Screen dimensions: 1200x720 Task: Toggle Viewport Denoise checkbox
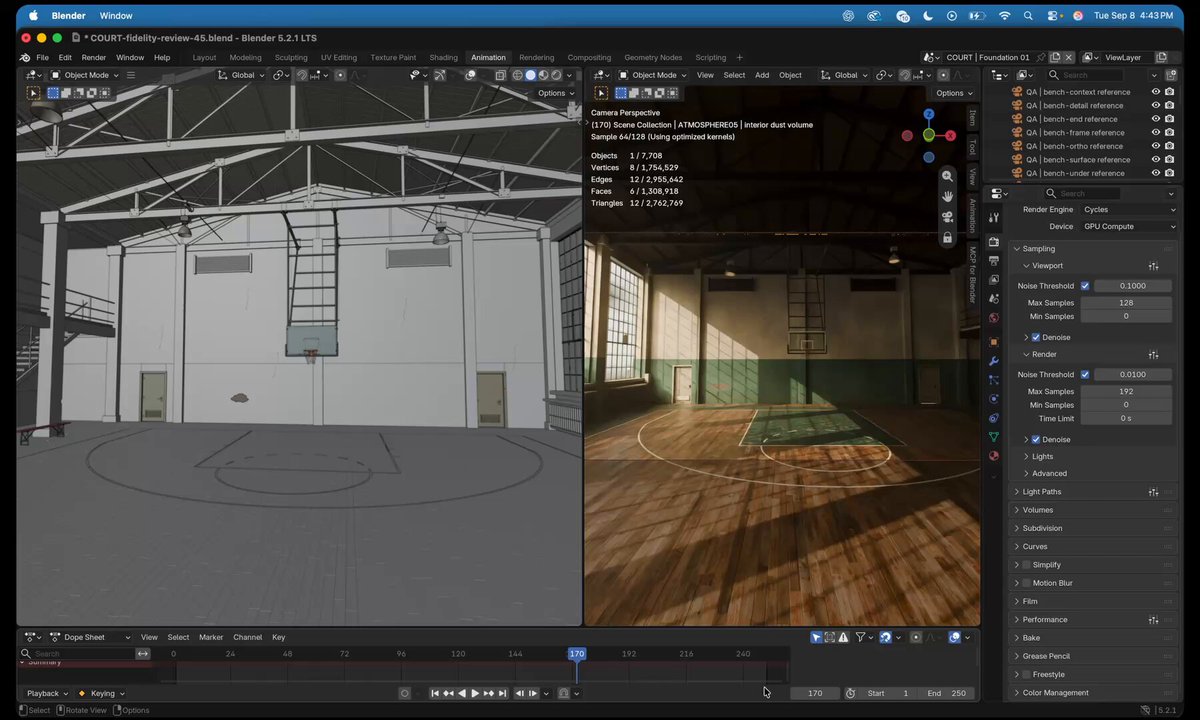[1036, 337]
